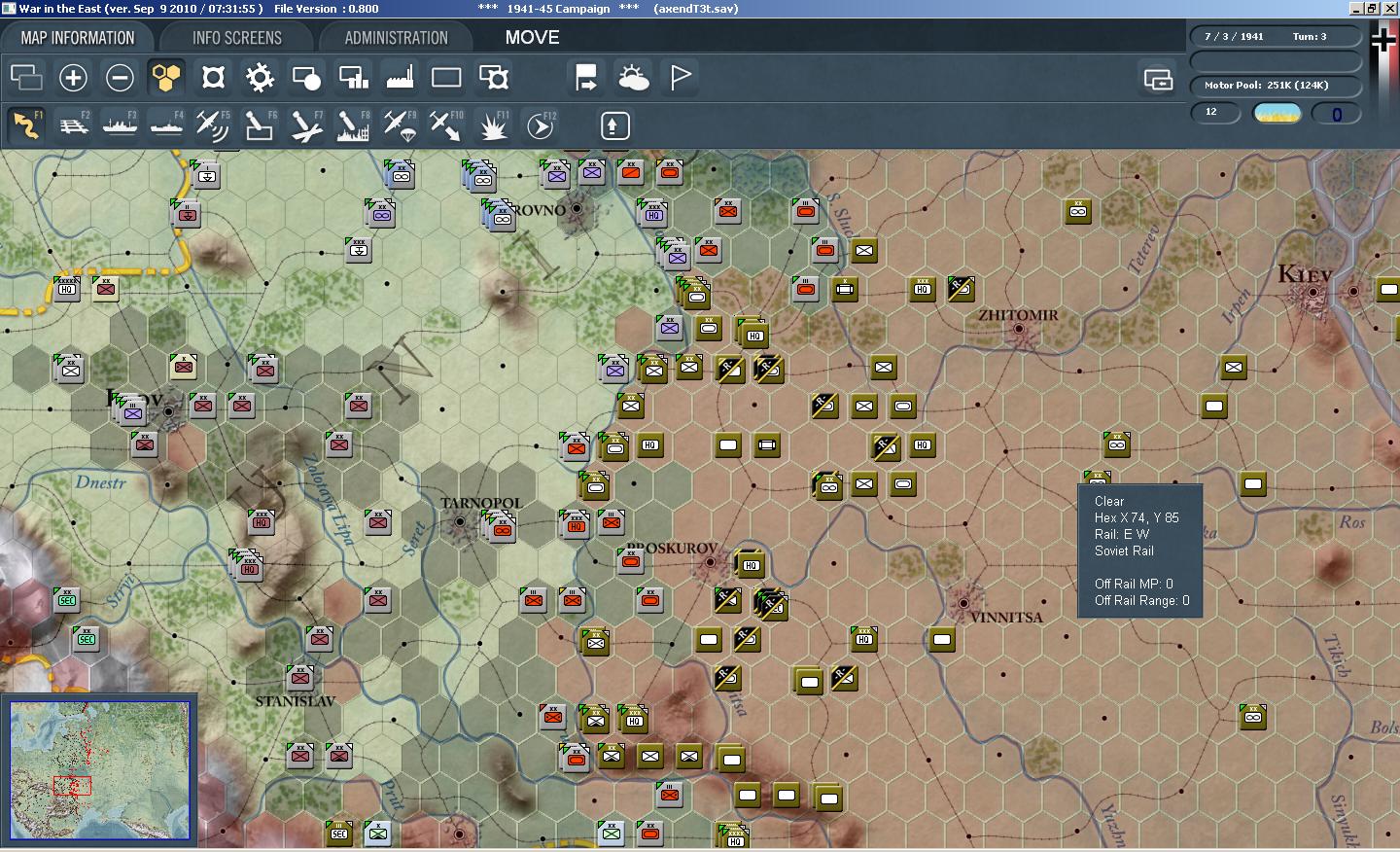The height and width of the screenshot is (852, 1400).
Task: Click the Tarnopol city label
Action: click(481, 503)
